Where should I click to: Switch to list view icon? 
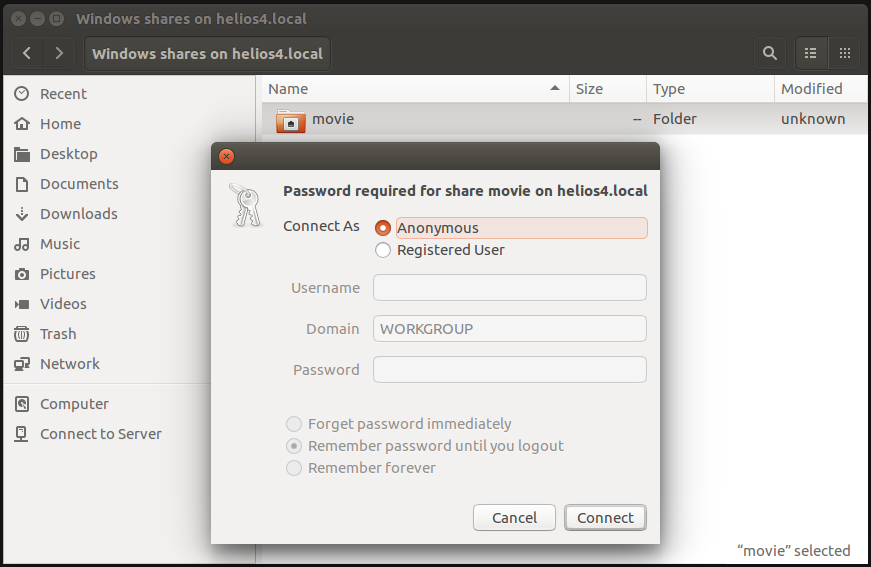tap(811, 53)
